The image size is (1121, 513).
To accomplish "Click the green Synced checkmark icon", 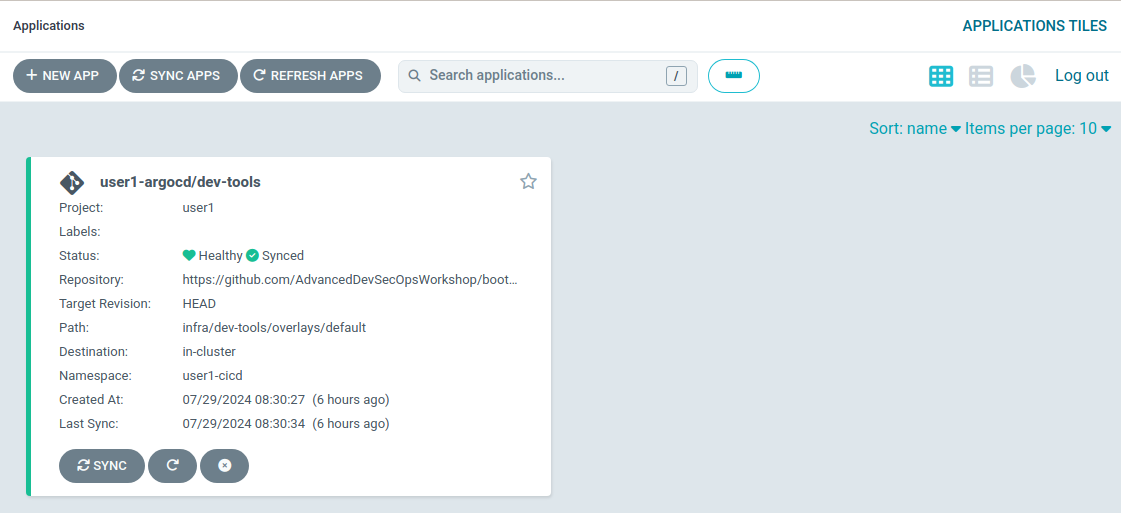I will click(252, 255).
